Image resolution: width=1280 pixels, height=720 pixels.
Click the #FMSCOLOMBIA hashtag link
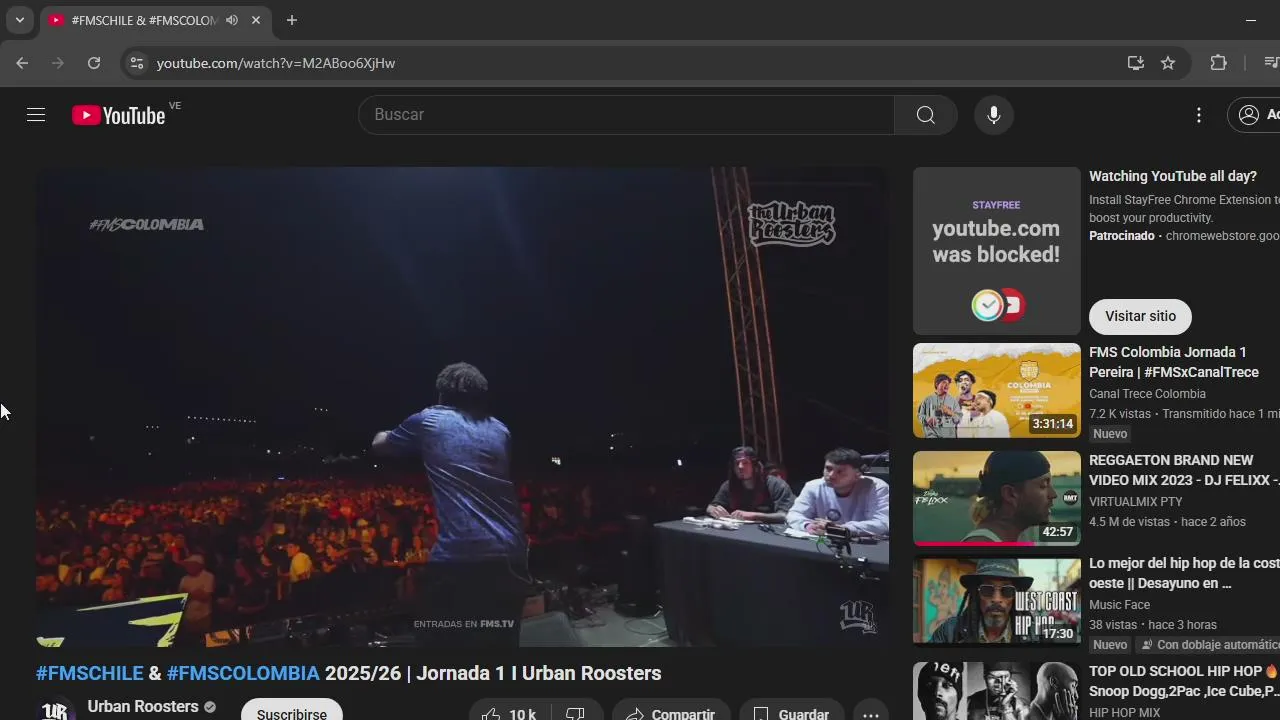point(243,673)
